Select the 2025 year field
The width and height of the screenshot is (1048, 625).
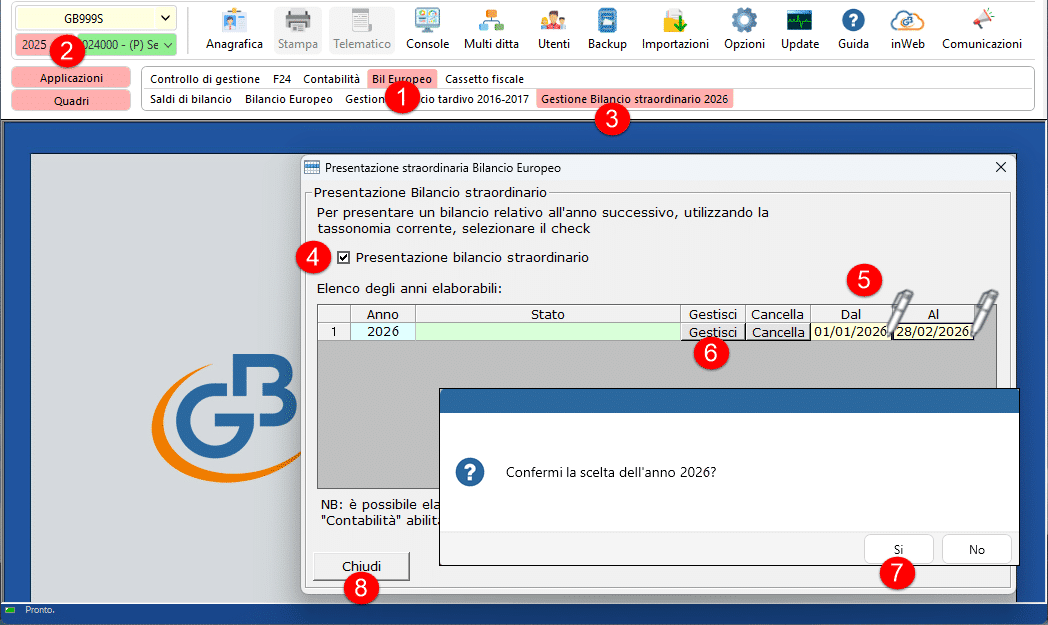35,45
